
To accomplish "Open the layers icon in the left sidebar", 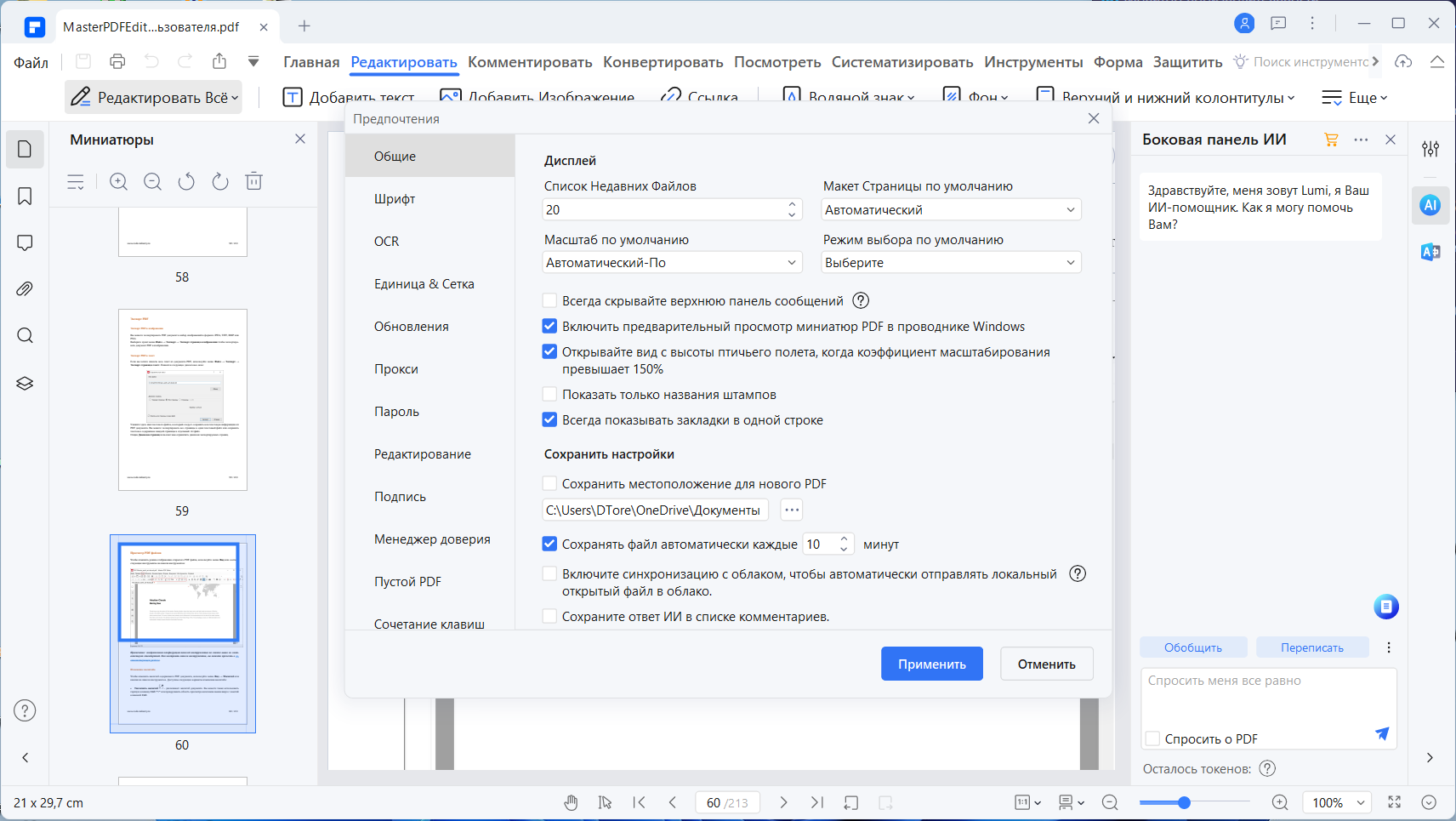I will coord(25,384).
